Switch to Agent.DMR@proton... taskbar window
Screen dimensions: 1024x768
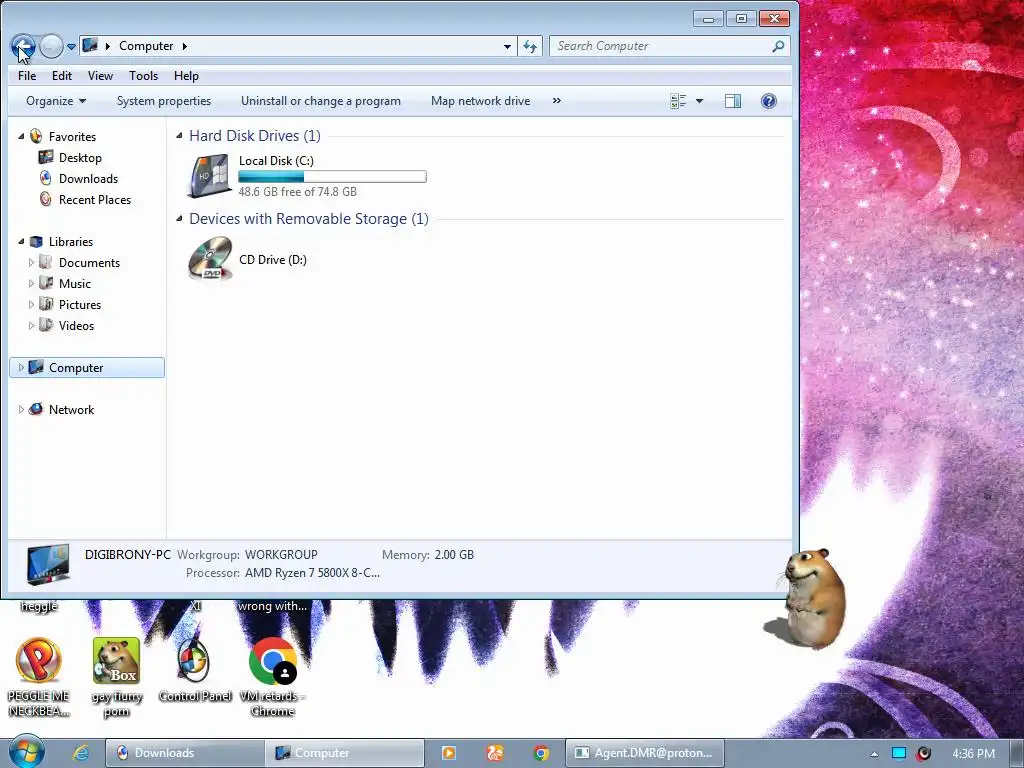click(x=645, y=753)
